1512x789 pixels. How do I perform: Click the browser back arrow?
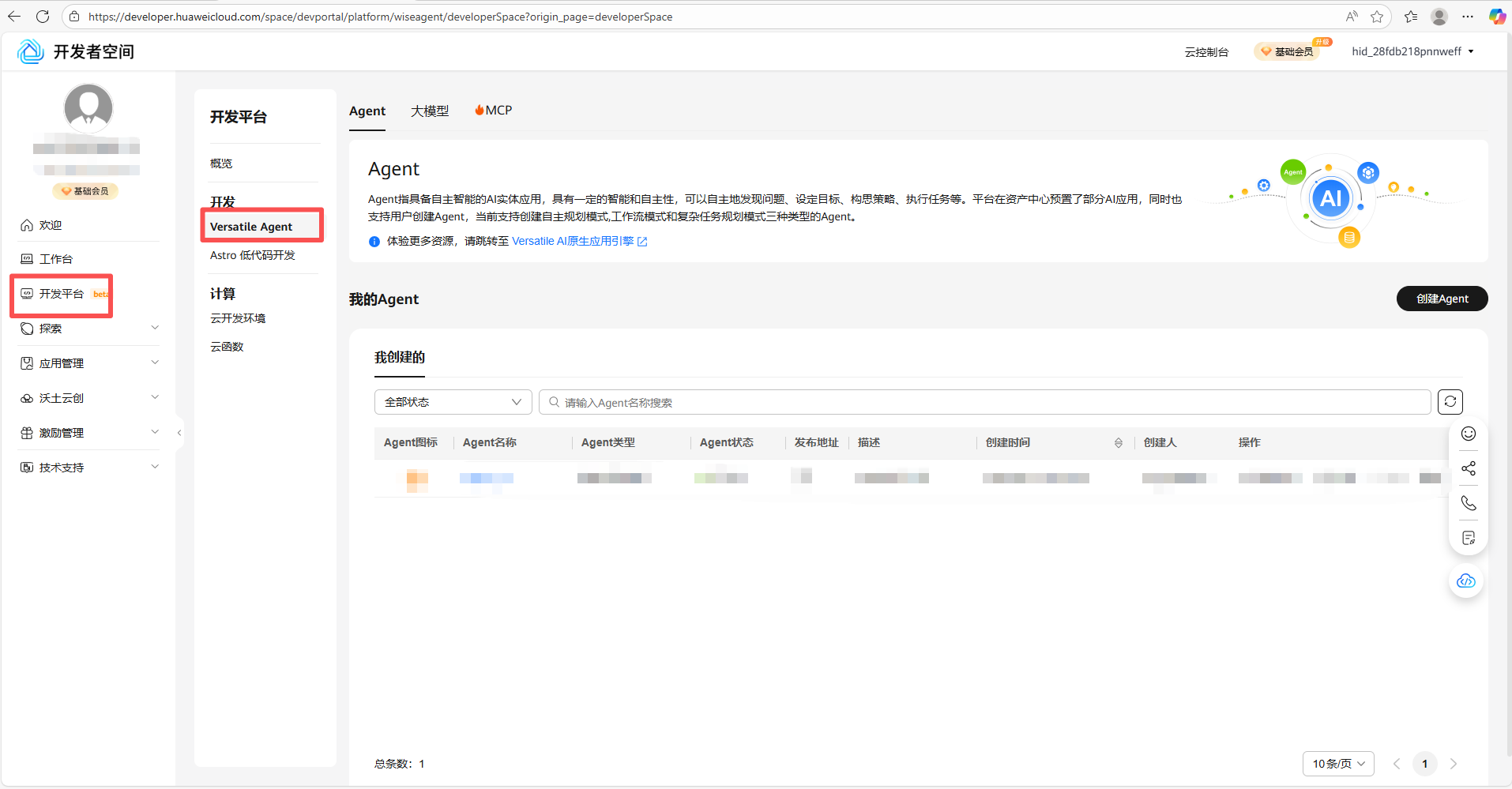point(14,17)
